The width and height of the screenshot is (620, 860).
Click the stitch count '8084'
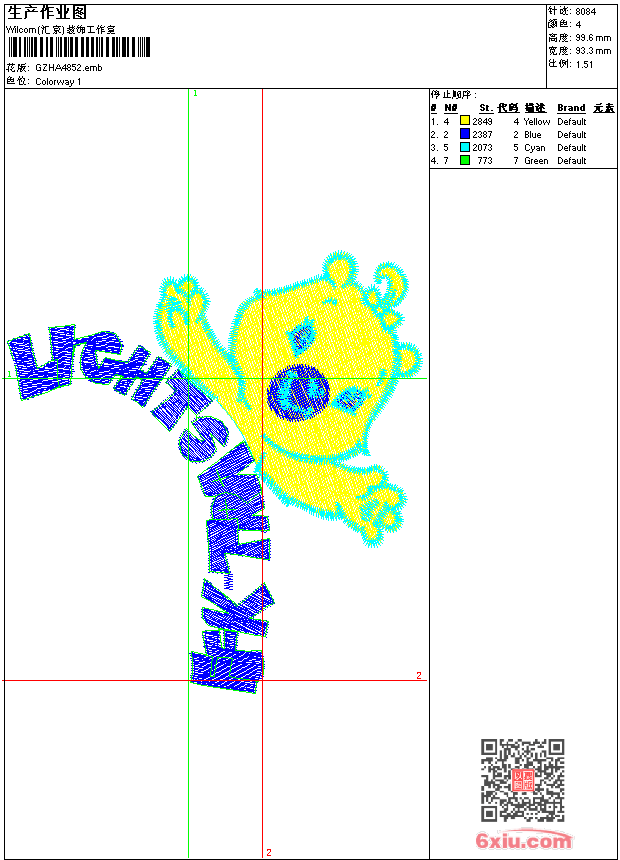[585, 12]
